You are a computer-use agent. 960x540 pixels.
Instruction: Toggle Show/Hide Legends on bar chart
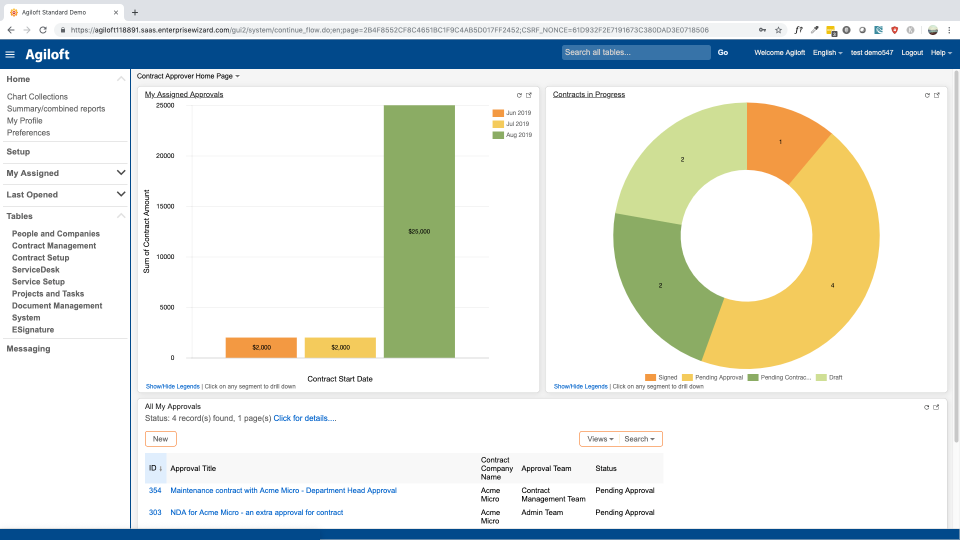(x=172, y=386)
